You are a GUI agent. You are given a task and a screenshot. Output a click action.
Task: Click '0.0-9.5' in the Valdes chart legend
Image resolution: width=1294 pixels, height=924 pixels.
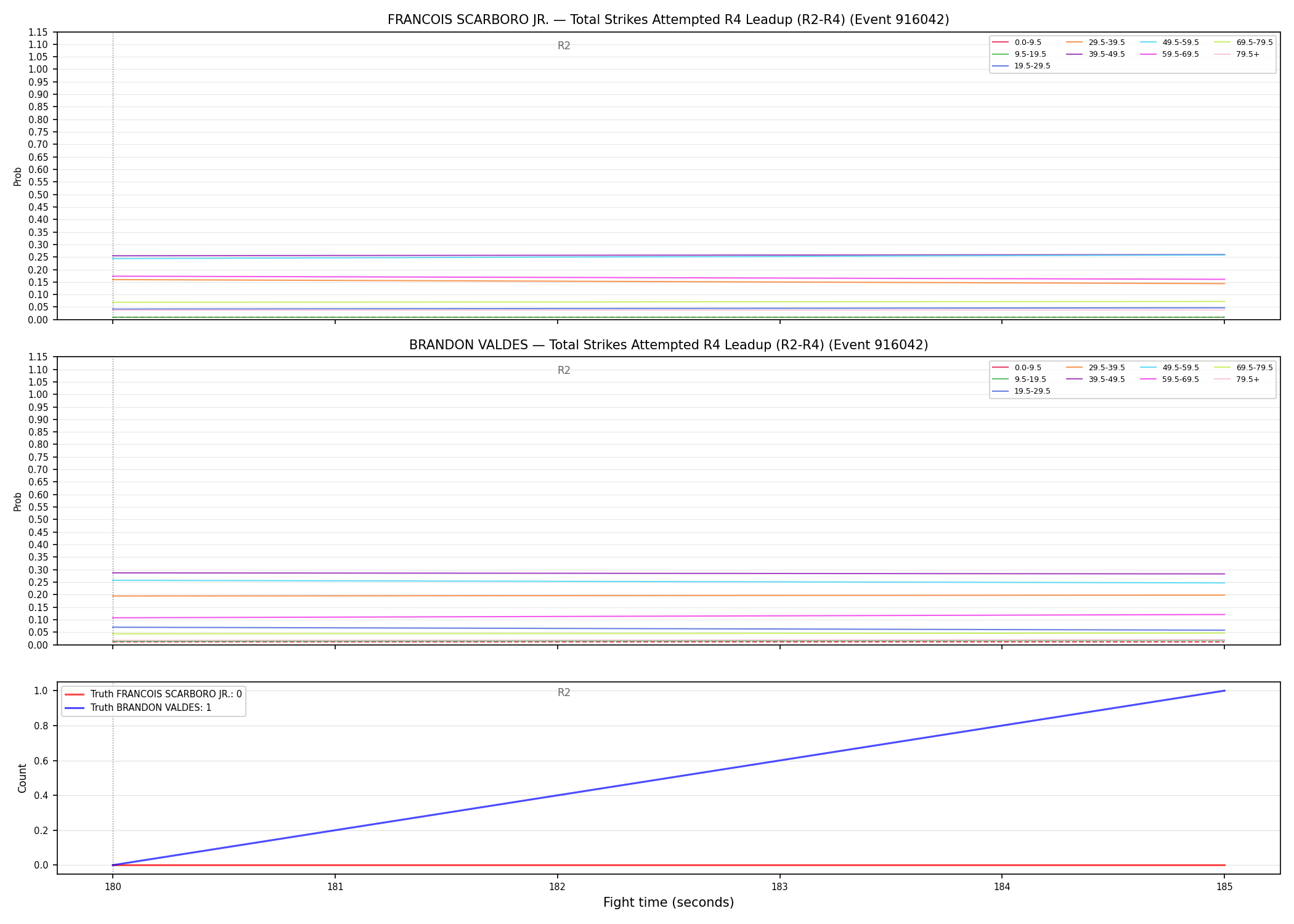tap(1028, 368)
